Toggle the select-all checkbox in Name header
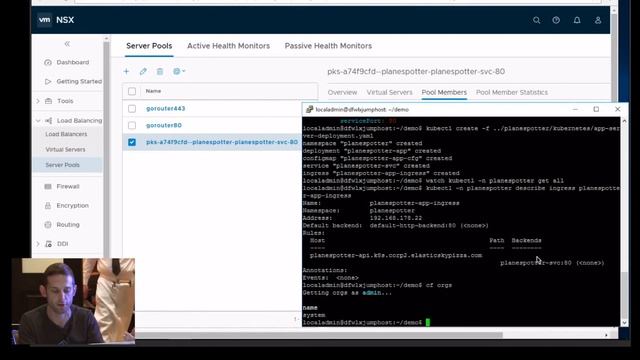 coord(132,91)
